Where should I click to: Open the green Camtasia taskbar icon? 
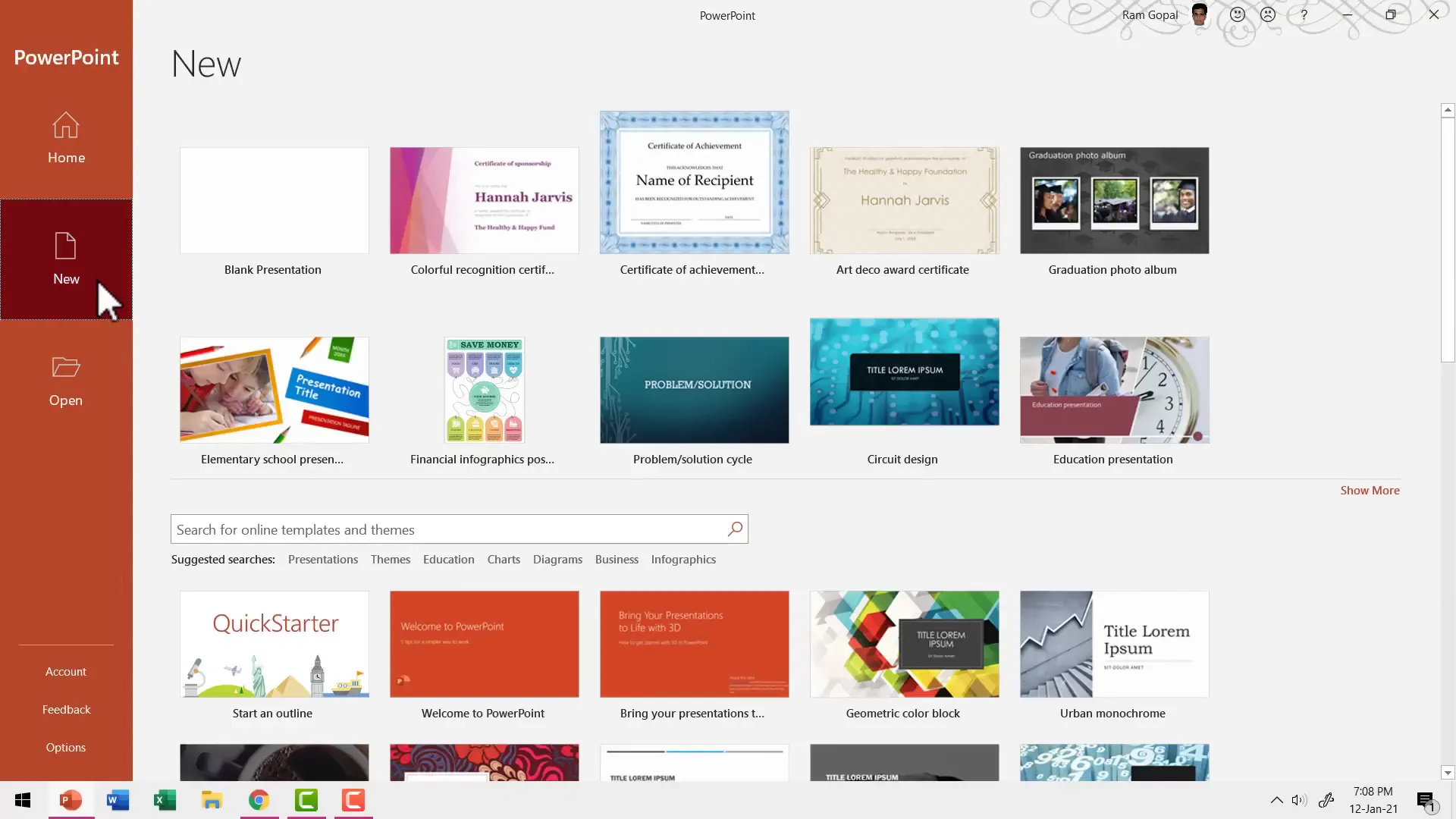click(x=306, y=800)
